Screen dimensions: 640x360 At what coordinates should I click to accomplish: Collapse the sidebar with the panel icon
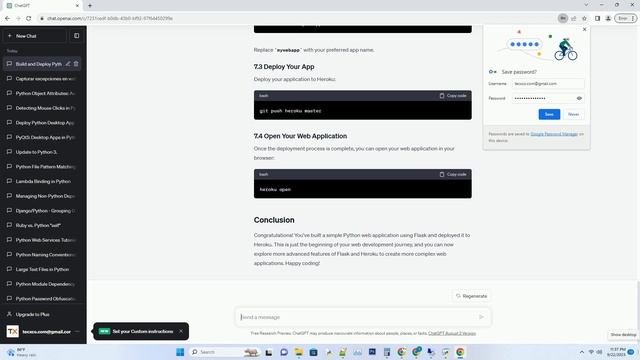(x=77, y=36)
